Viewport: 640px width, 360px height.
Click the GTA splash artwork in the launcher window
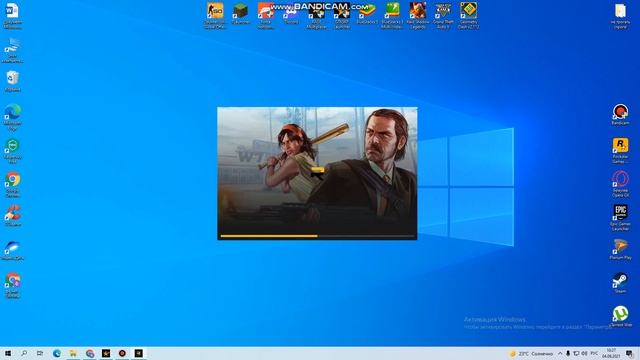[x=317, y=170]
